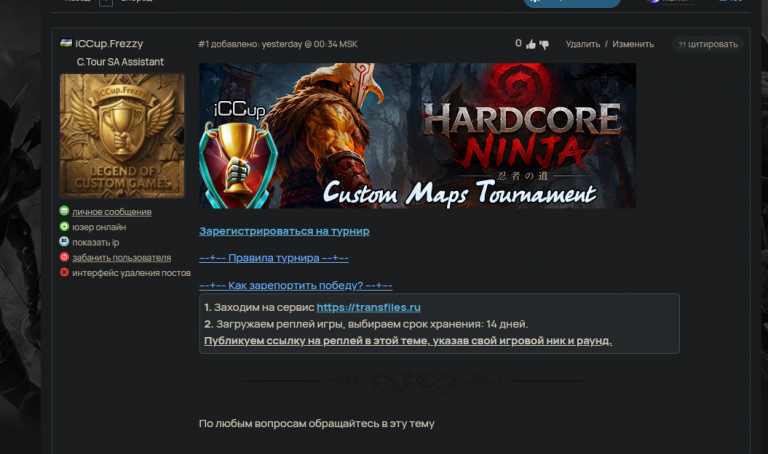The image size is (768, 454).
Task: Click the 'По любым вопросам обращайтесь' text
Action: click(316, 424)
